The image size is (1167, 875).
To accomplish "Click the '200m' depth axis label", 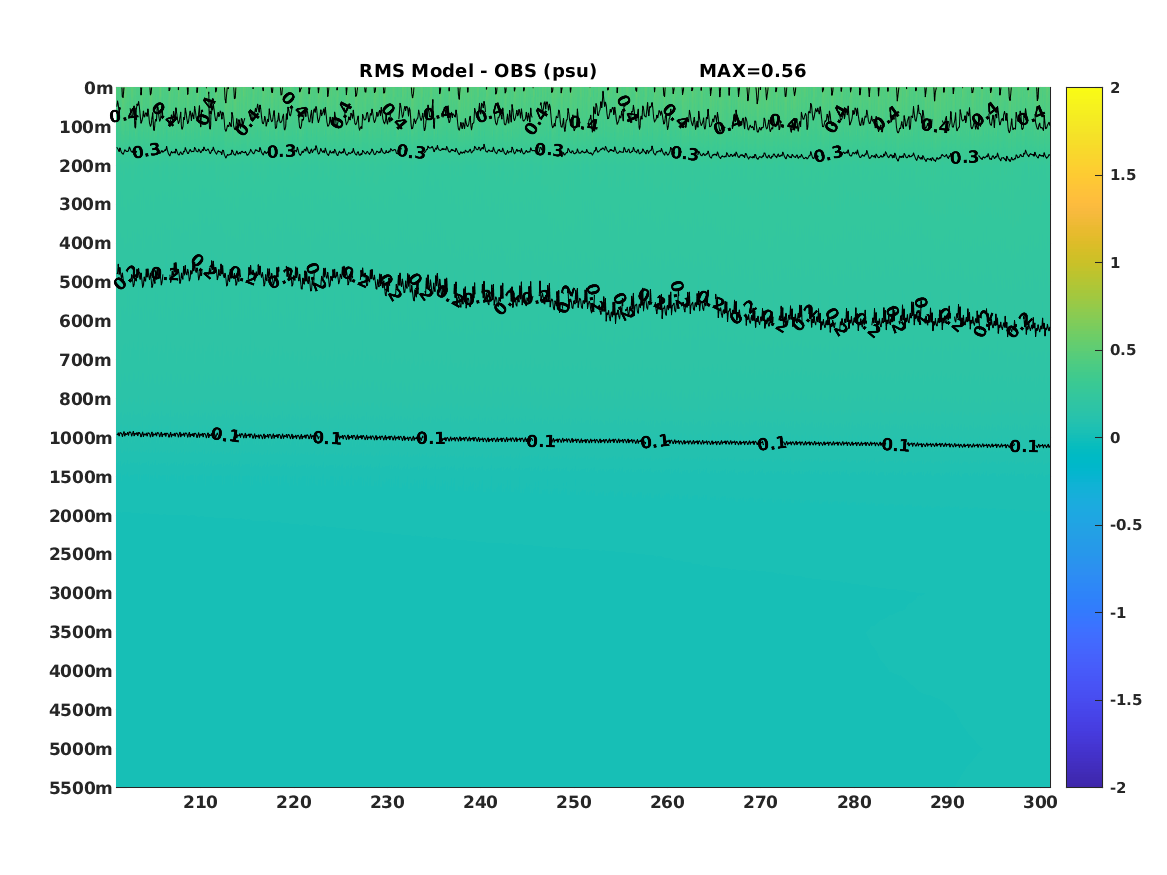I will 86,166.
